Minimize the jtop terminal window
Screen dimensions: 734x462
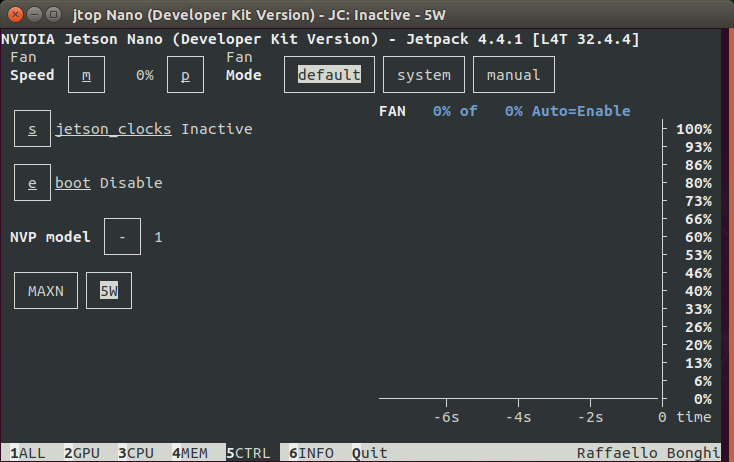(x=35, y=15)
